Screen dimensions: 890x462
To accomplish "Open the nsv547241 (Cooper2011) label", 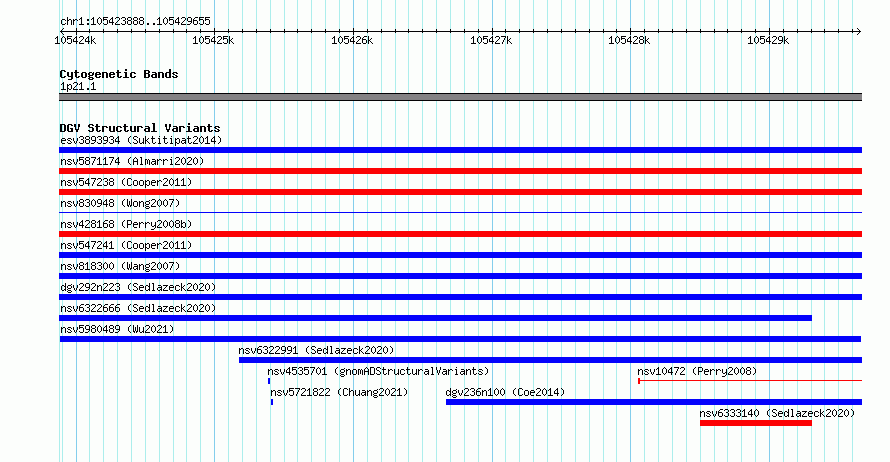I will click(126, 245).
